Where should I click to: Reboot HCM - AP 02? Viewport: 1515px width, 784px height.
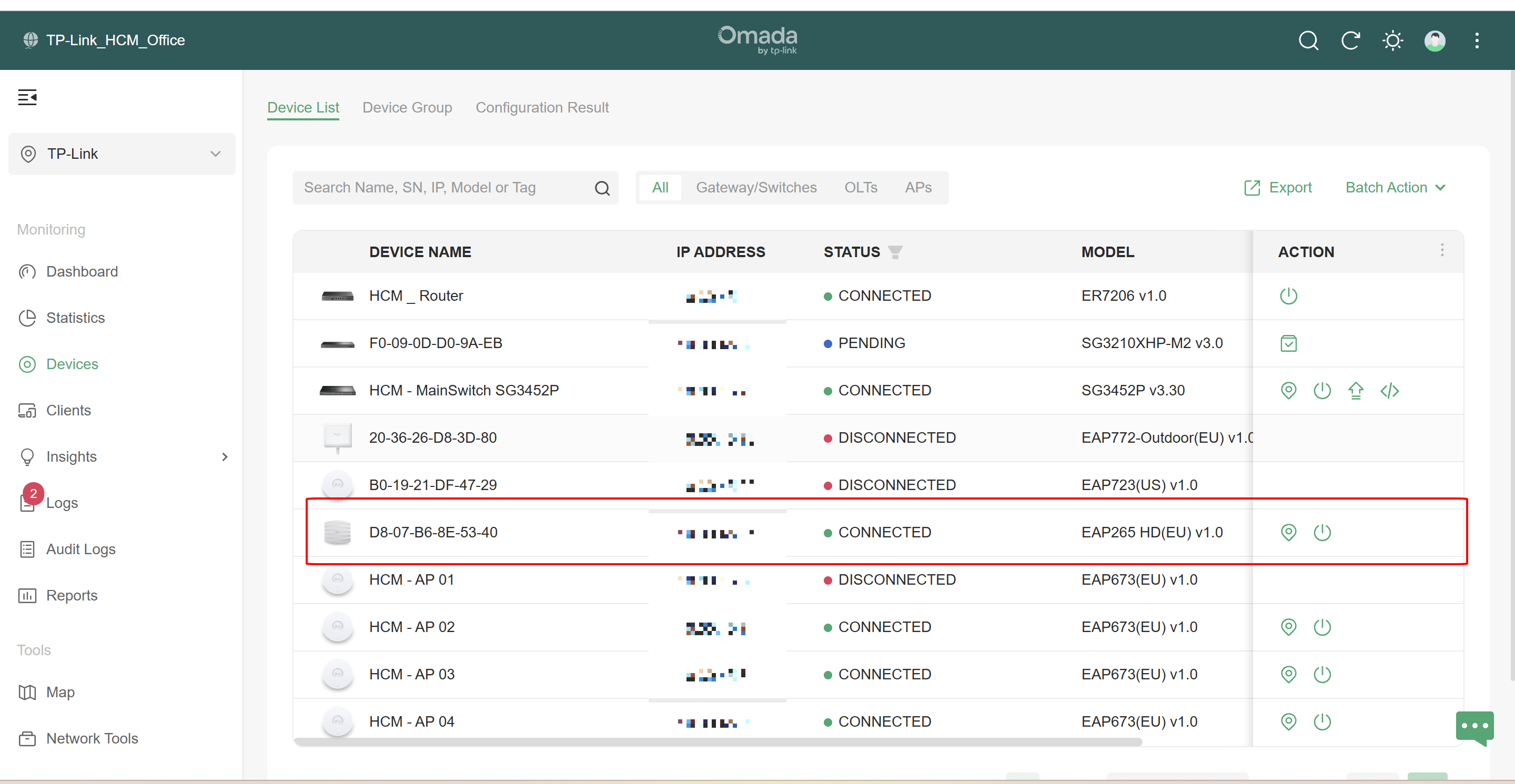click(1321, 627)
